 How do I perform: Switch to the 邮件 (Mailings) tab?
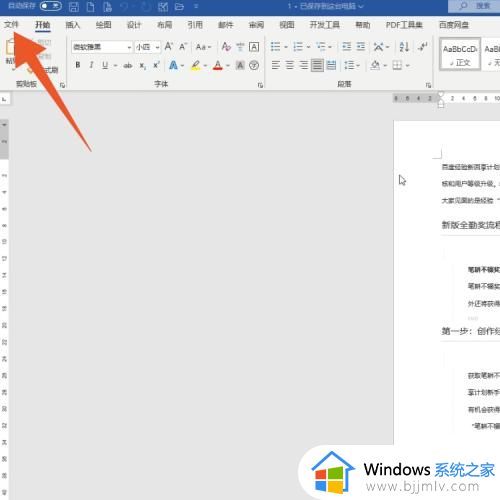[x=226, y=25]
